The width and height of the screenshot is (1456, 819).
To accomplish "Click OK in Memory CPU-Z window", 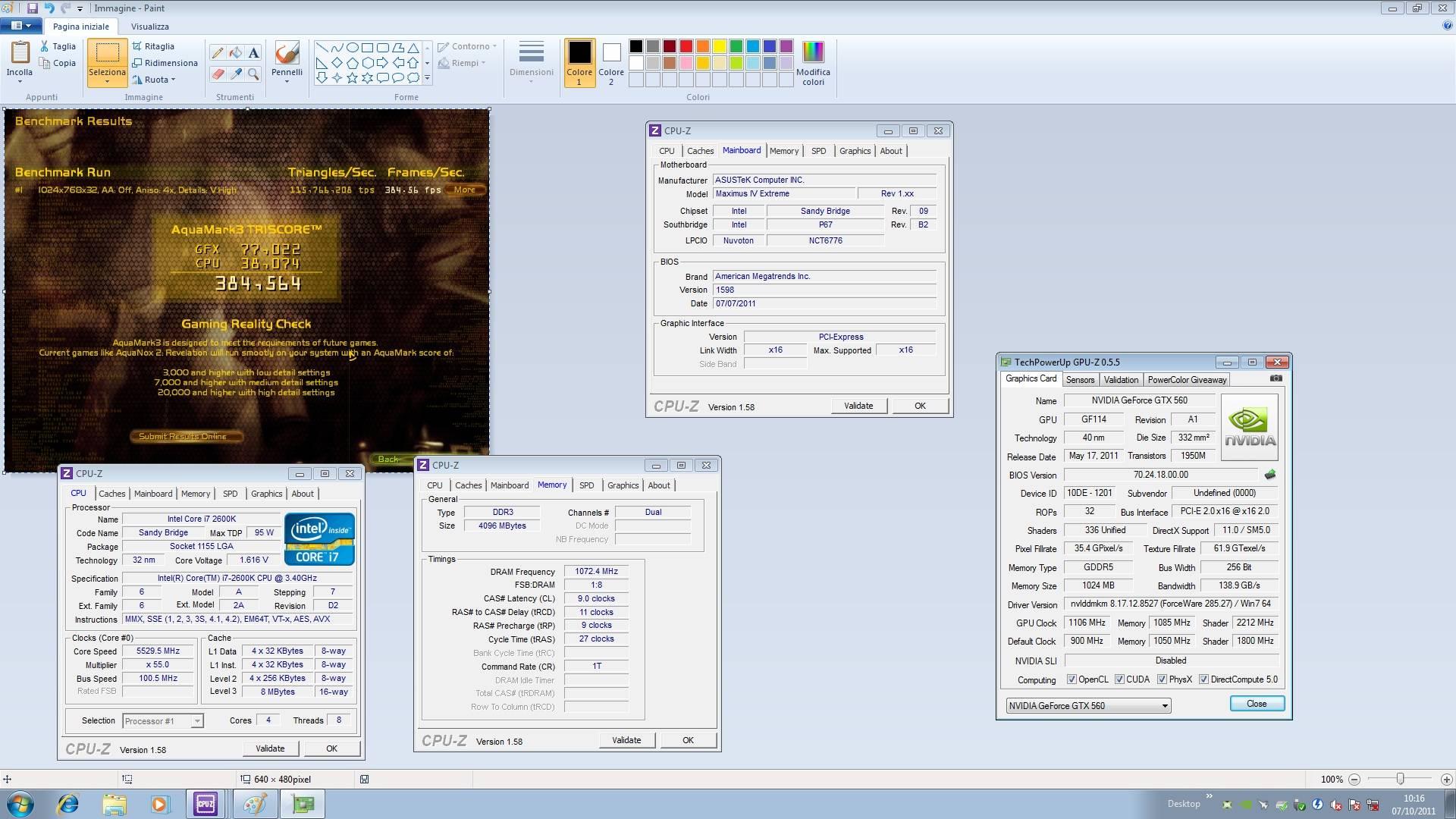I will pos(688,740).
